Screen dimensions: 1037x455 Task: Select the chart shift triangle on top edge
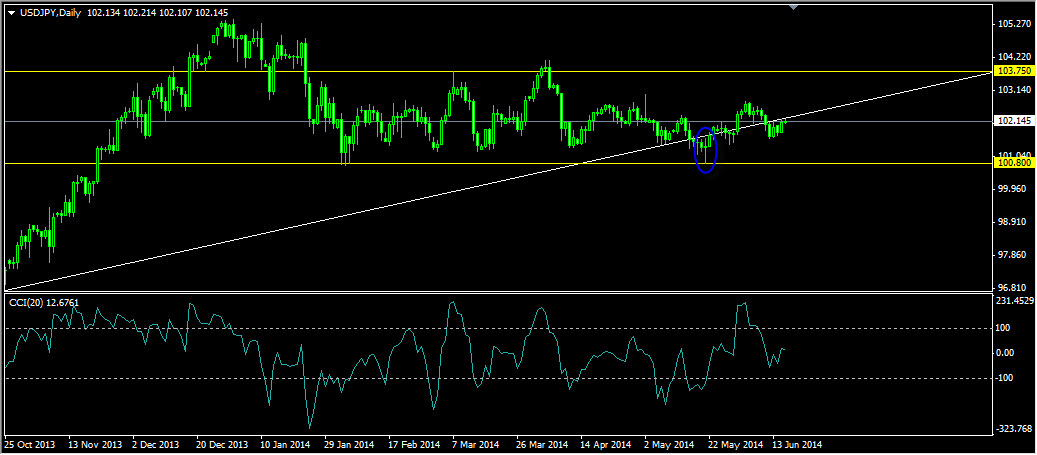pos(794,7)
